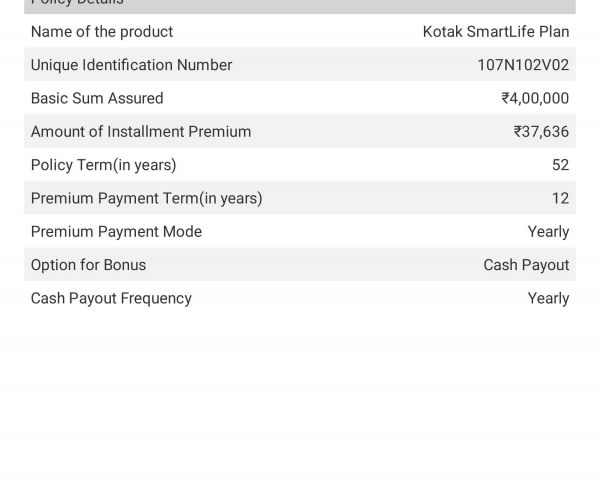Select the Policy Details header bar
The height and width of the screenshot is (480, 600).
300,7
